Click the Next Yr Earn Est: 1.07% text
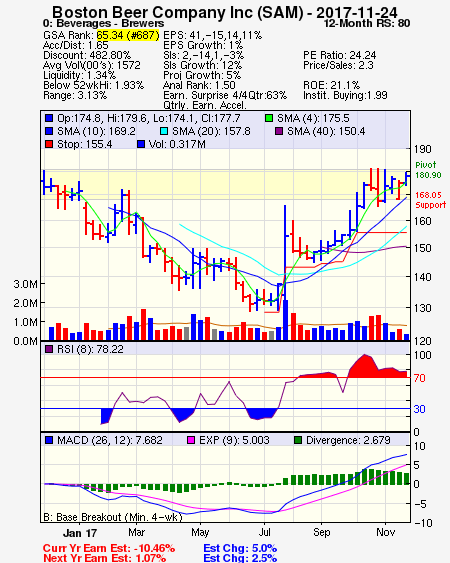450x563 pixels. click(x=105, y=558)
